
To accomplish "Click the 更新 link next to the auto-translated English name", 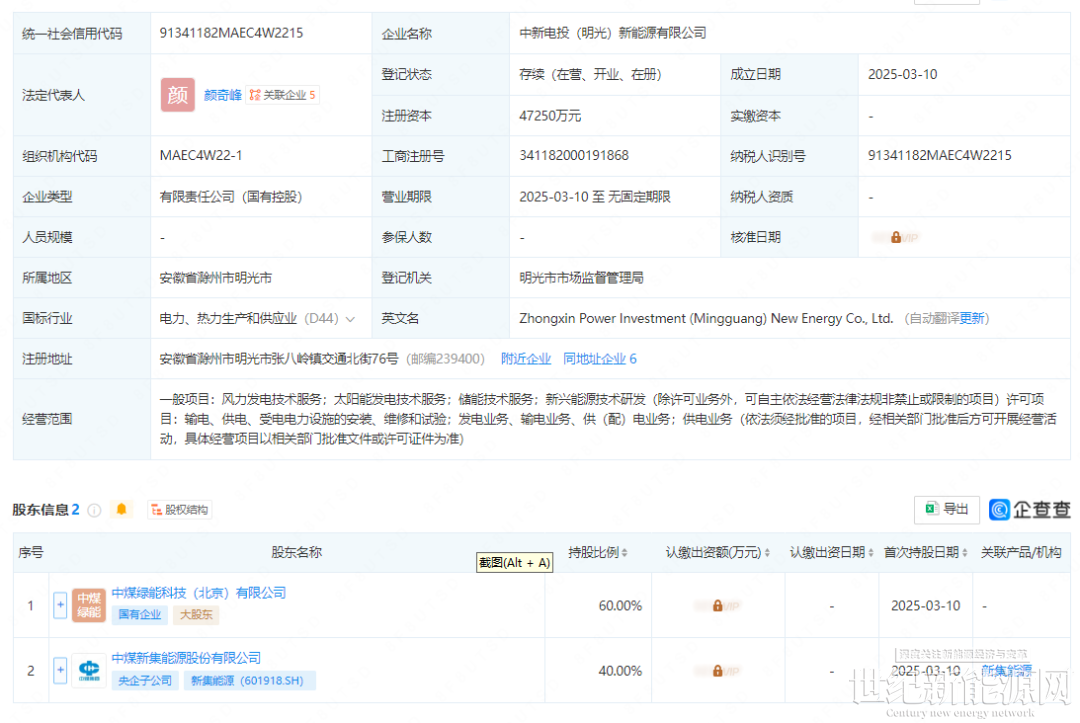I will (x=971, y=318).
